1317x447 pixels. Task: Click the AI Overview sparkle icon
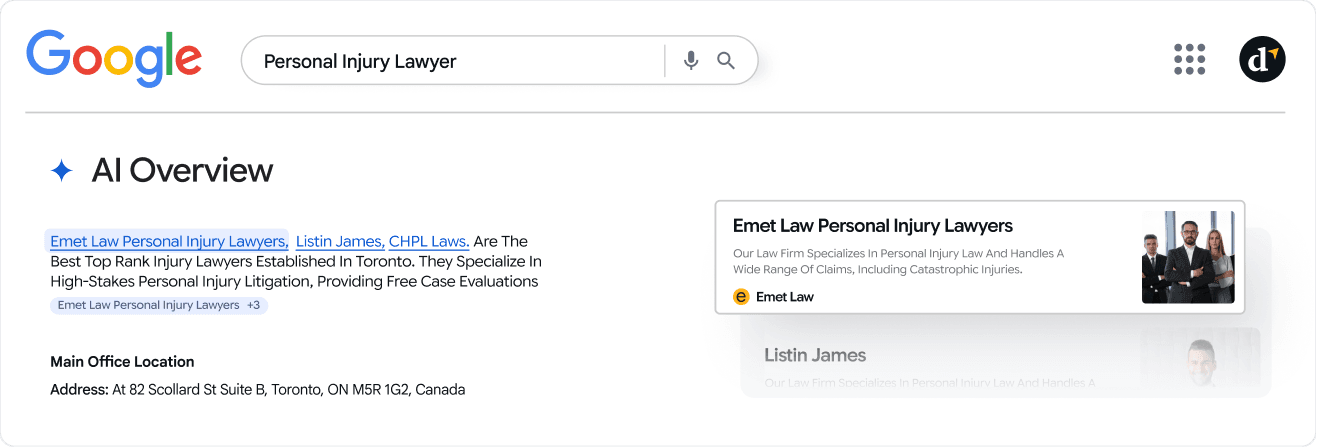click(62, 171)
